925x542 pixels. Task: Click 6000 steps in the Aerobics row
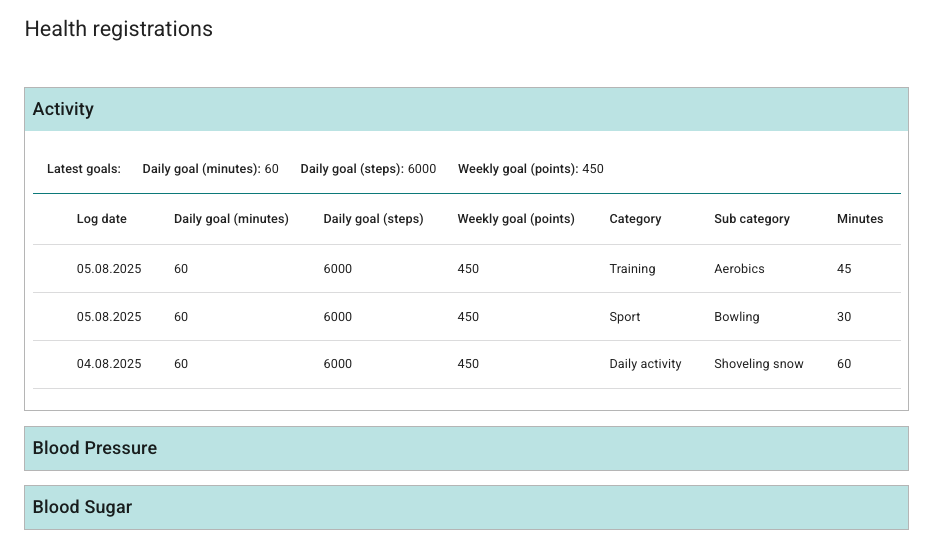[x=337, y=269]
